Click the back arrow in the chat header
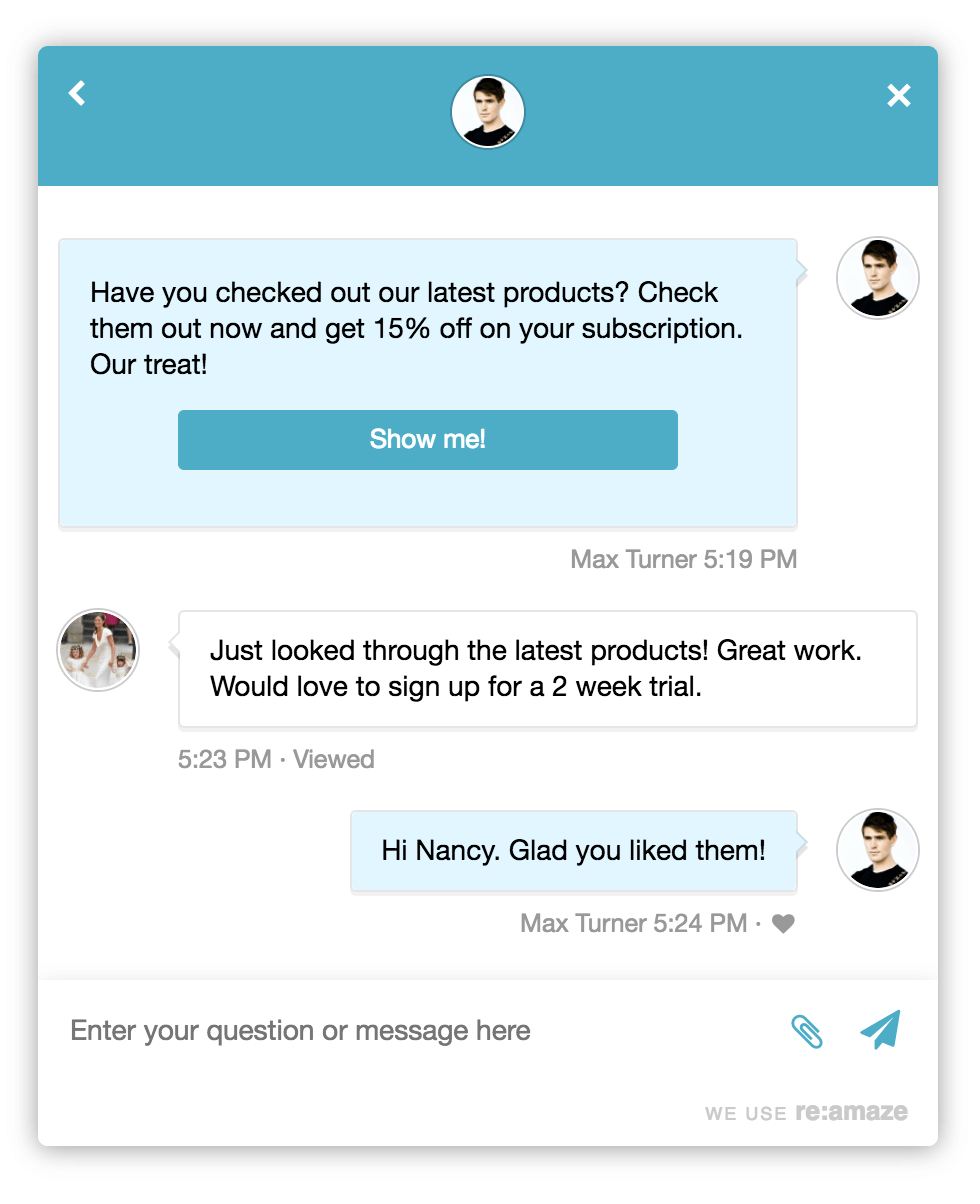The width and height of the screenshot is (980, 1204). pyautogui.click(x=77, y=94)
